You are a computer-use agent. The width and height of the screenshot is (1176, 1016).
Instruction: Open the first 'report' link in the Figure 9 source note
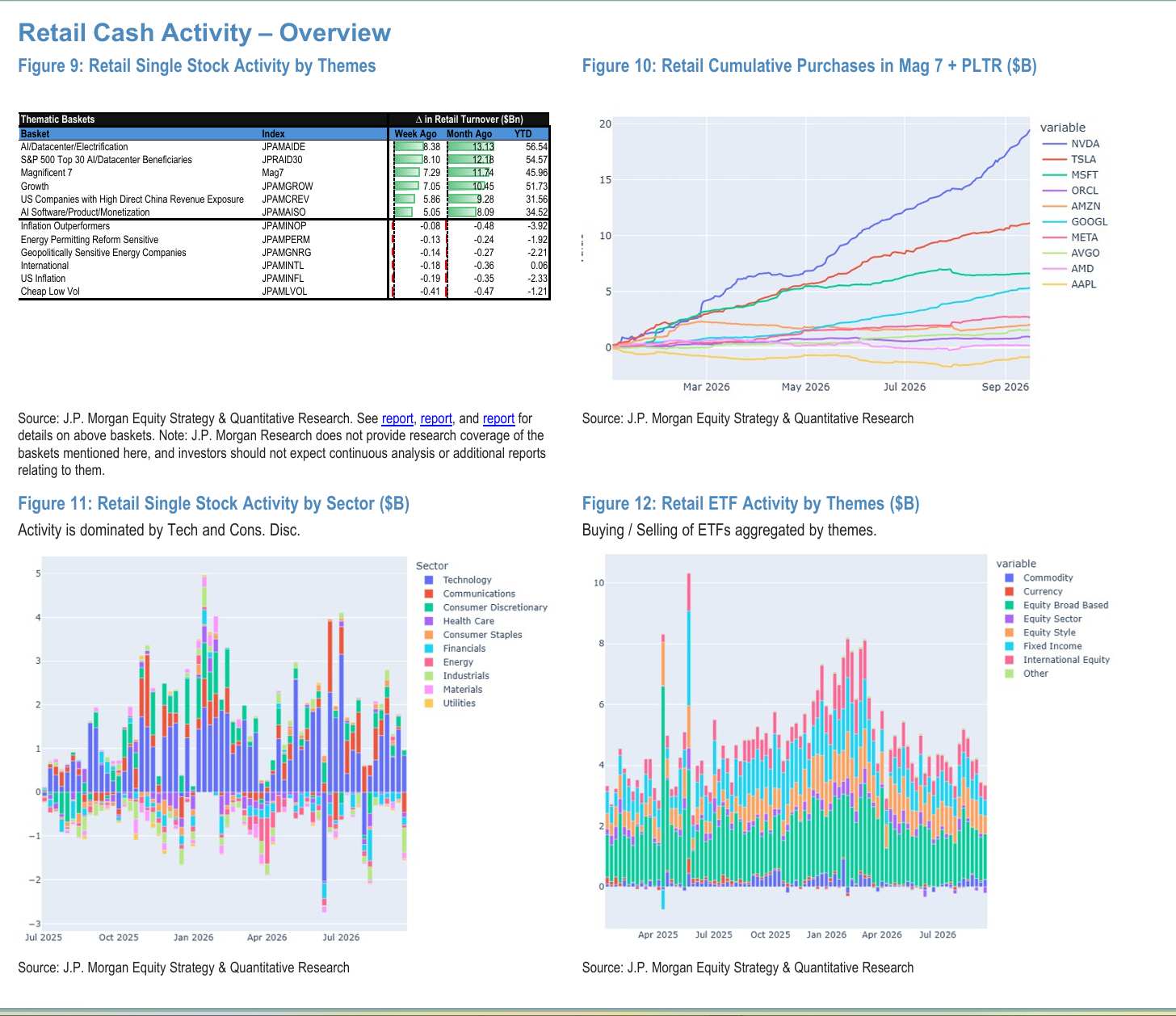397,418
